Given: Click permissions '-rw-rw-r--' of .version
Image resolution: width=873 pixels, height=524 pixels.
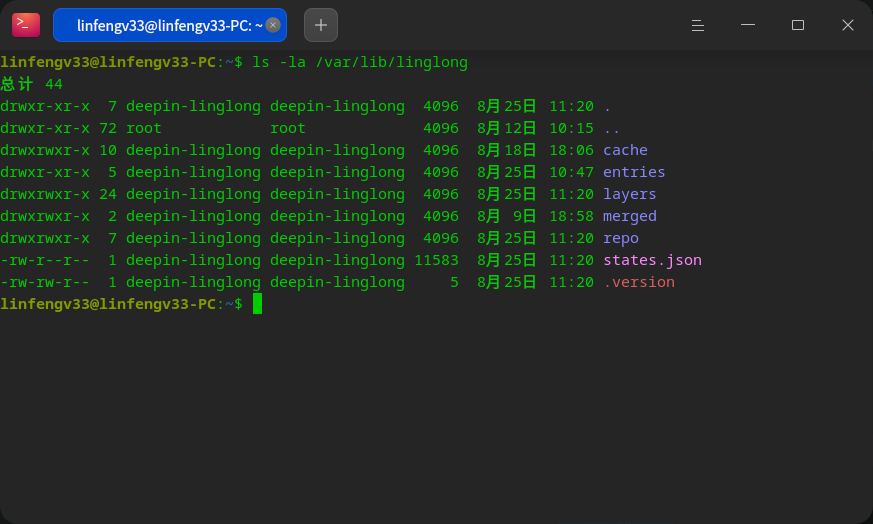Looking at the screenshot, I should click(x=45, y=282).
